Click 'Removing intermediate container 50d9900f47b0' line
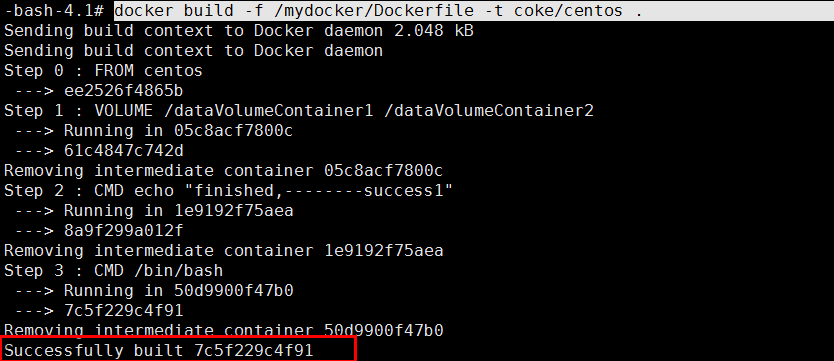This screenshot has width=834, height=361. (224, 331)
